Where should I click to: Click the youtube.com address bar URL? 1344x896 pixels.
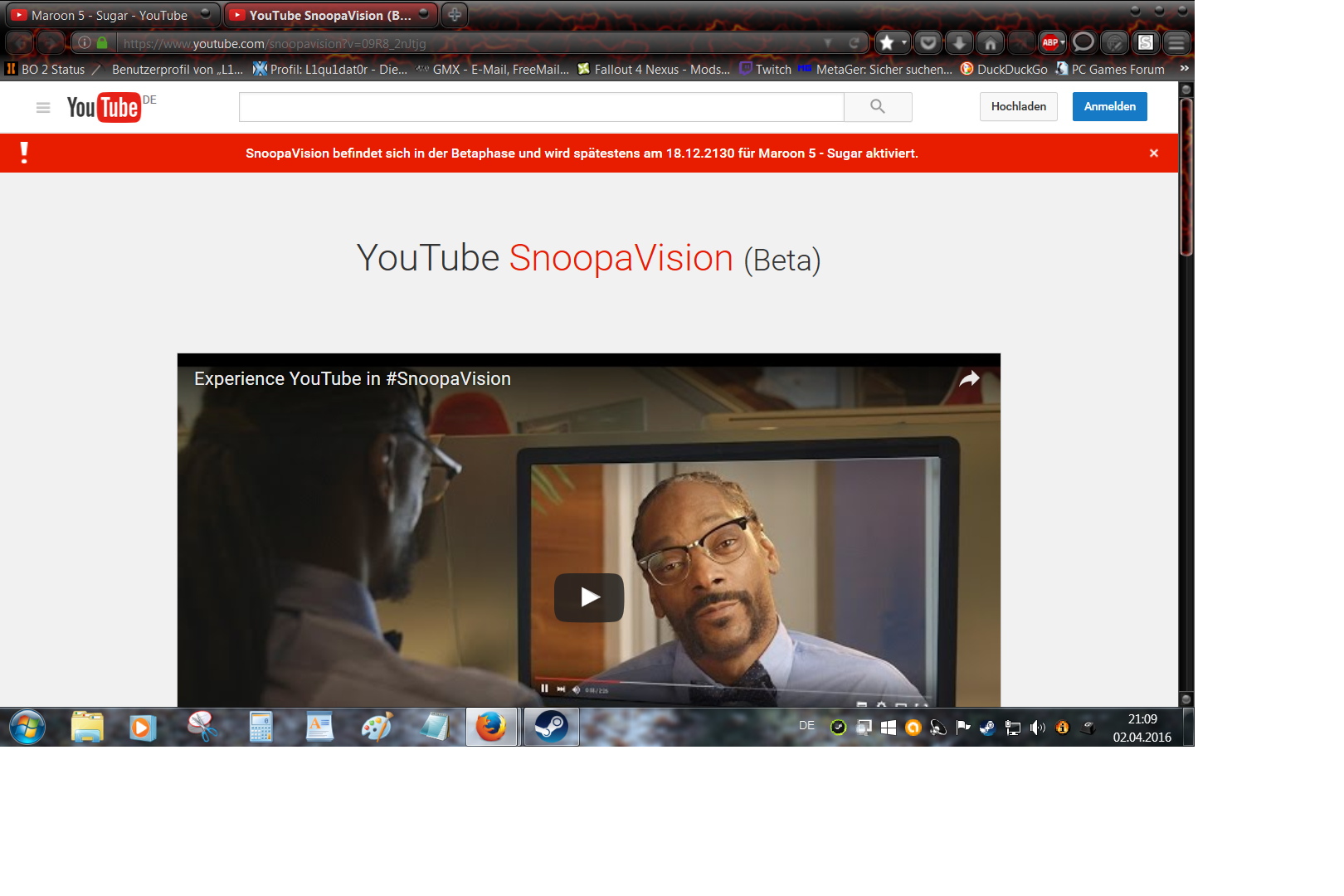[274, 43]
